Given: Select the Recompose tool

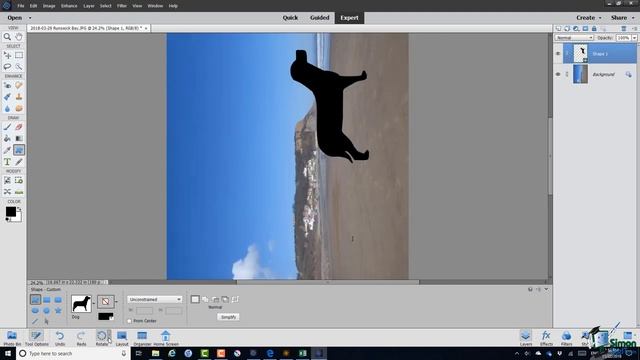Looking at the screenshot, I should tap(19, 180).
